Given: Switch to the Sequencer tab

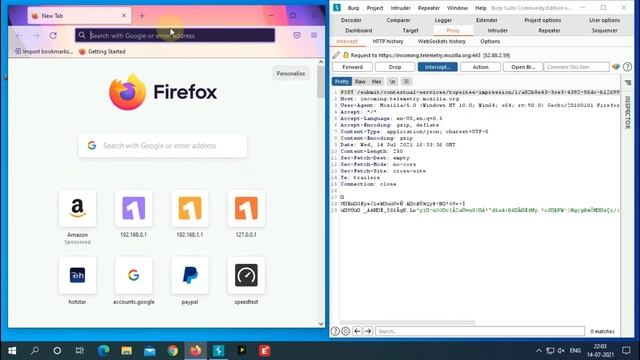Looking at the screenshot, I should coord(604,31).
